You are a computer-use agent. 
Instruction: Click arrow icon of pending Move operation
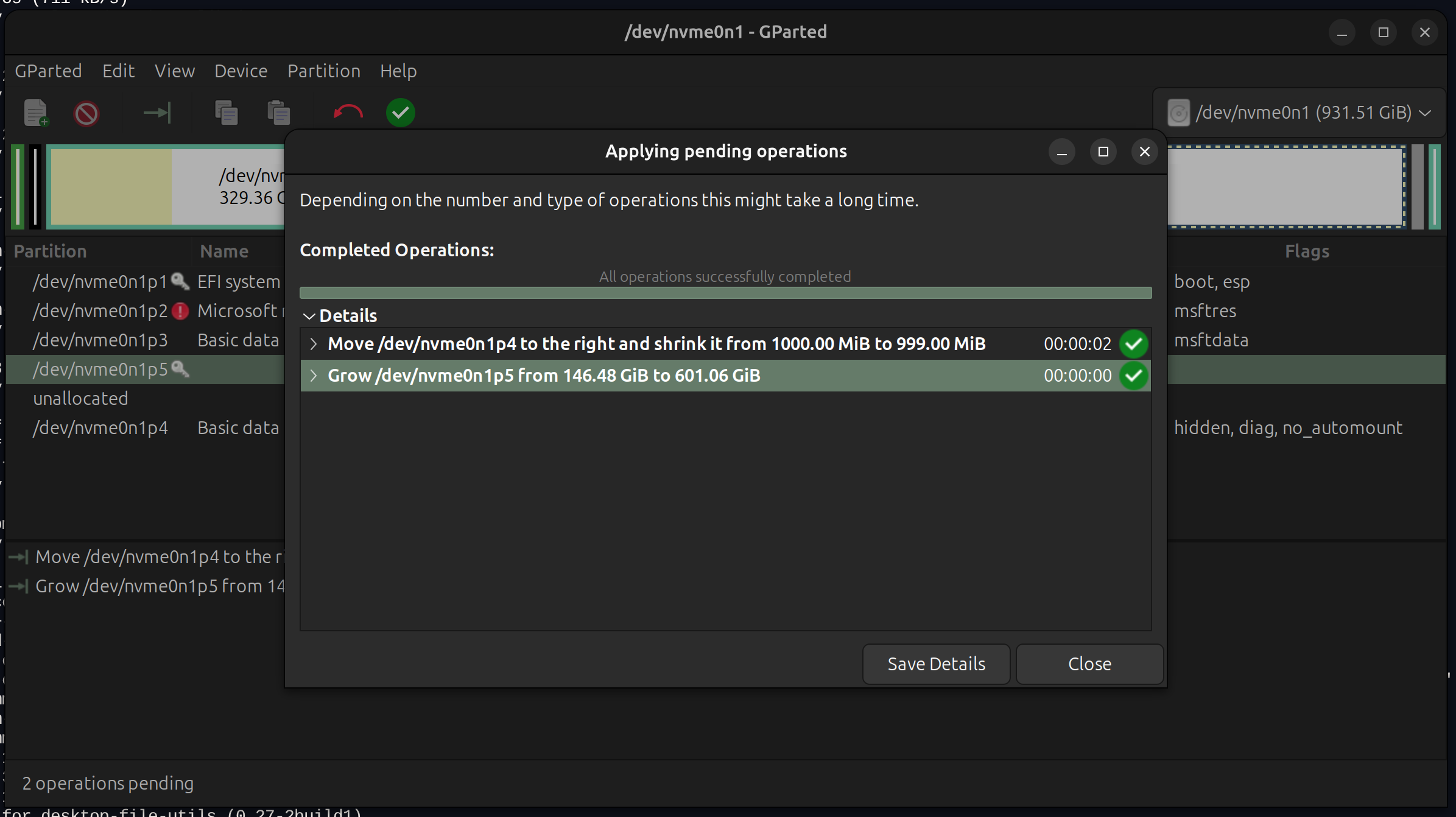click(18, 556)
